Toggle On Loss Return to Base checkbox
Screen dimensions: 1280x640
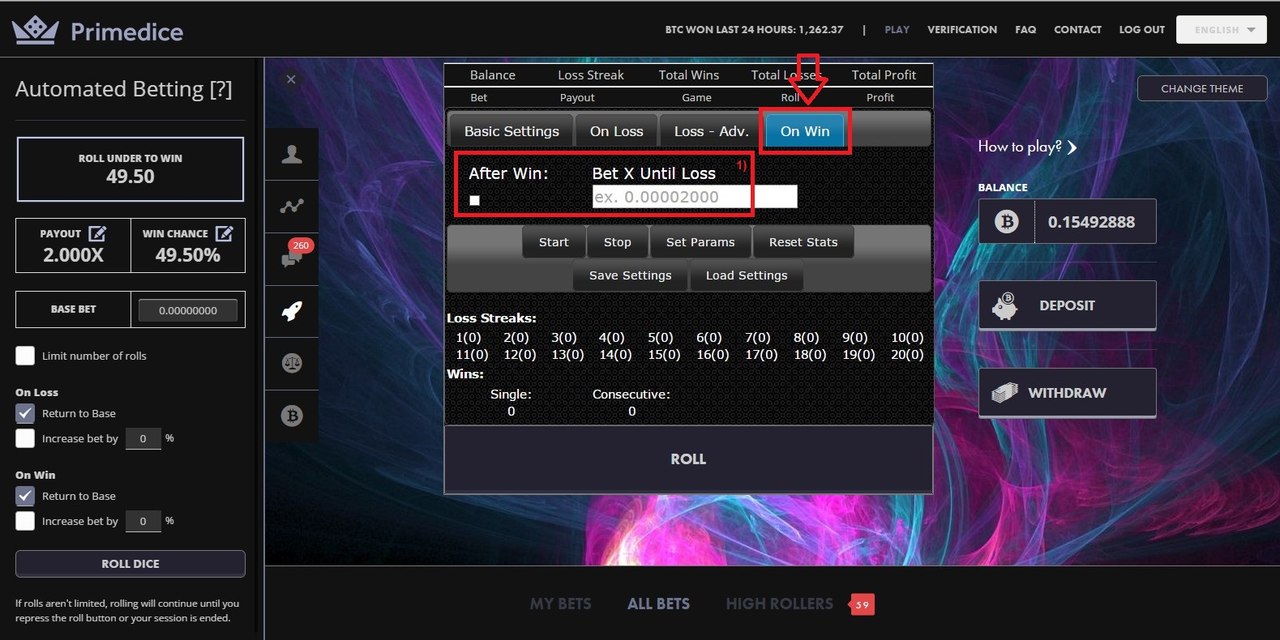coord(25,413)
